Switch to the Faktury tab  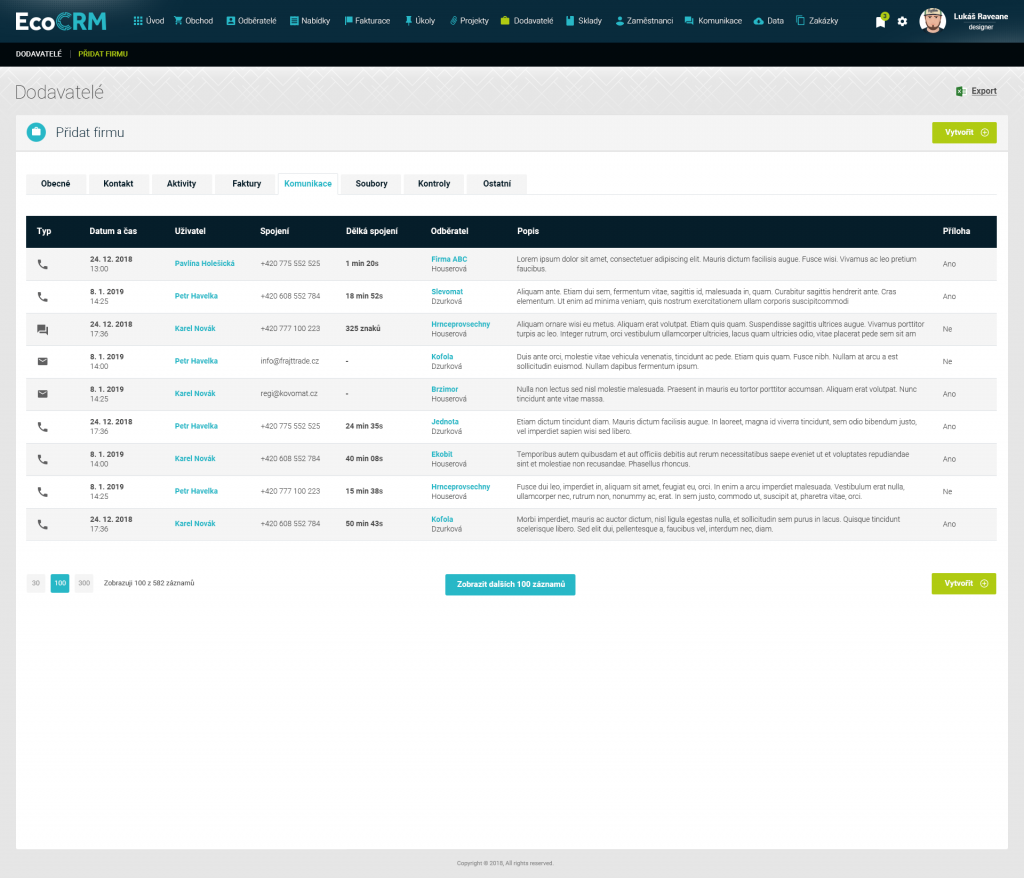coord(246,184)
